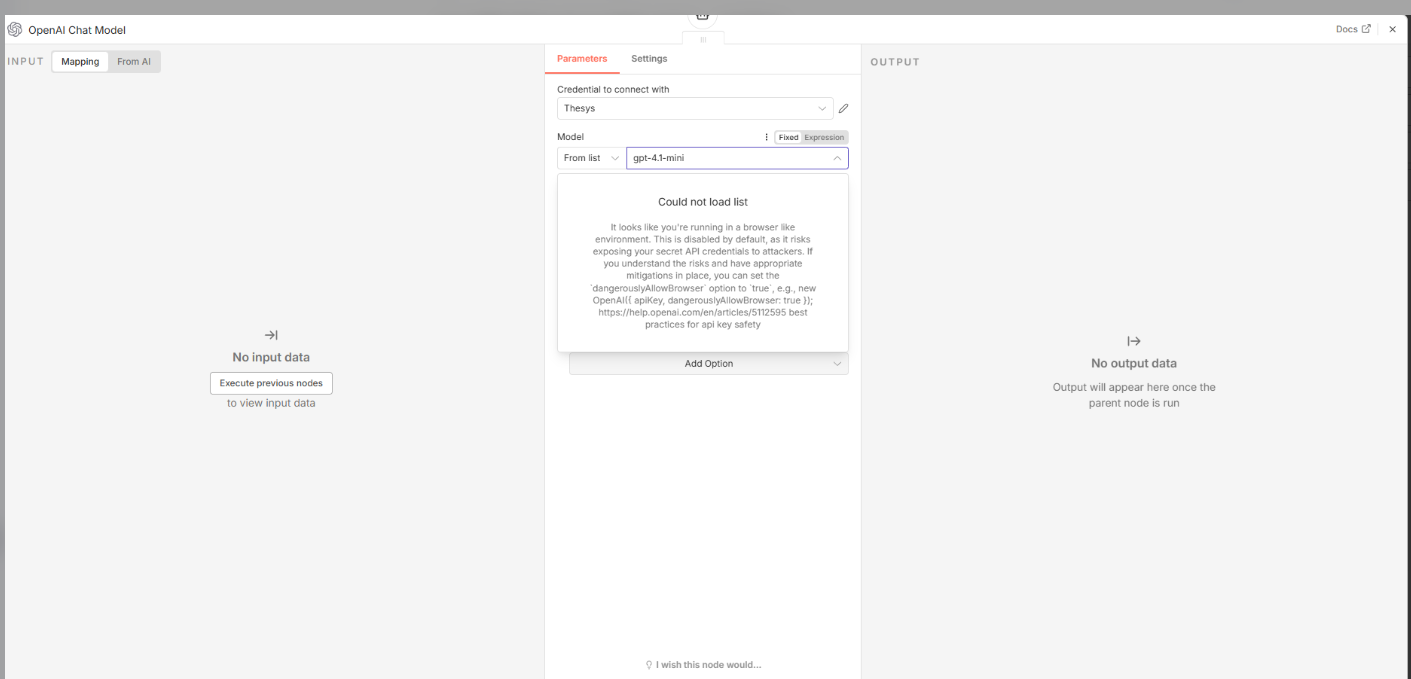Open the Add Option dropdown
Viewport: 1411px width, 679px height.
pos(708,364)
